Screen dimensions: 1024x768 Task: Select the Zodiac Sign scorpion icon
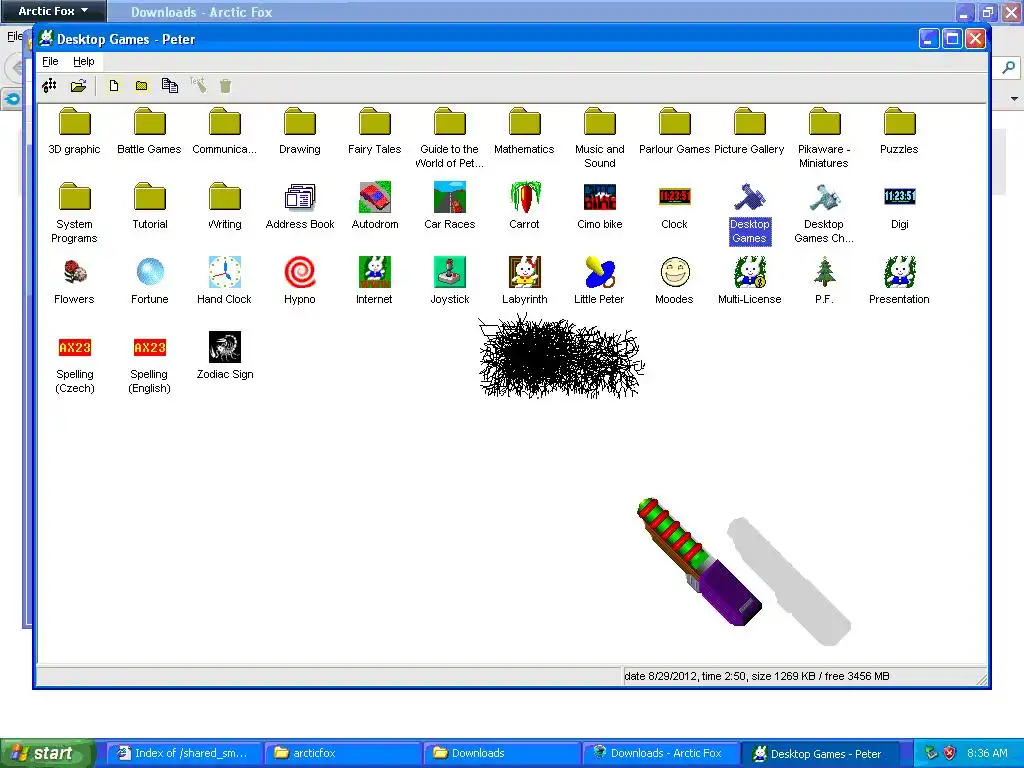225,347
